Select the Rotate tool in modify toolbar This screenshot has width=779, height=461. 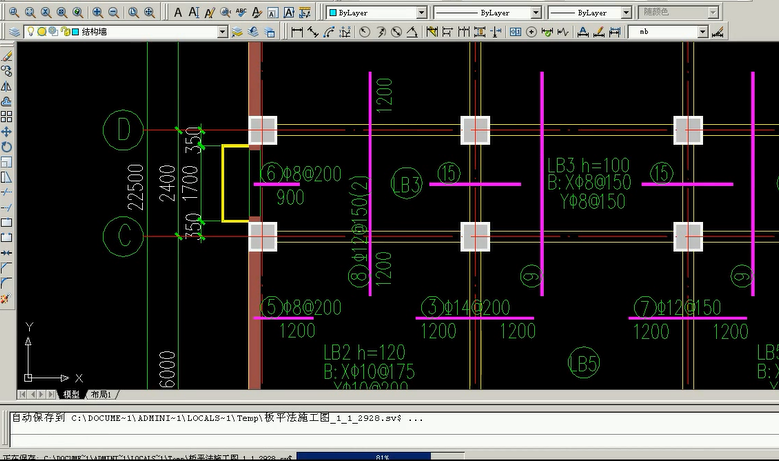click(7, 147)
